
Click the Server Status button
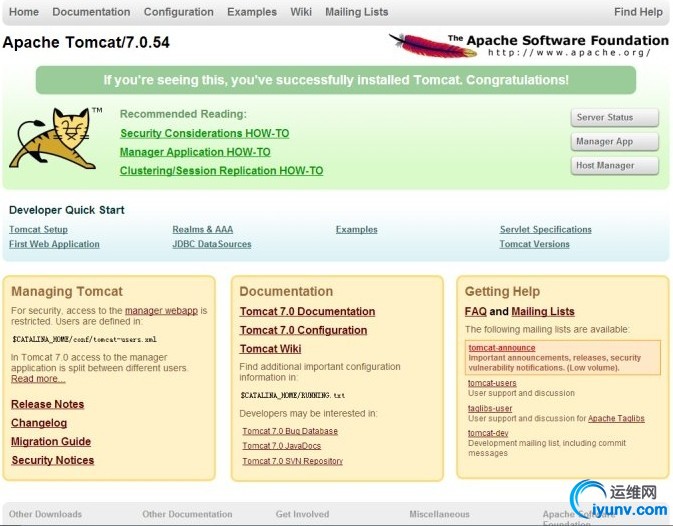click(x=615, y=117)
